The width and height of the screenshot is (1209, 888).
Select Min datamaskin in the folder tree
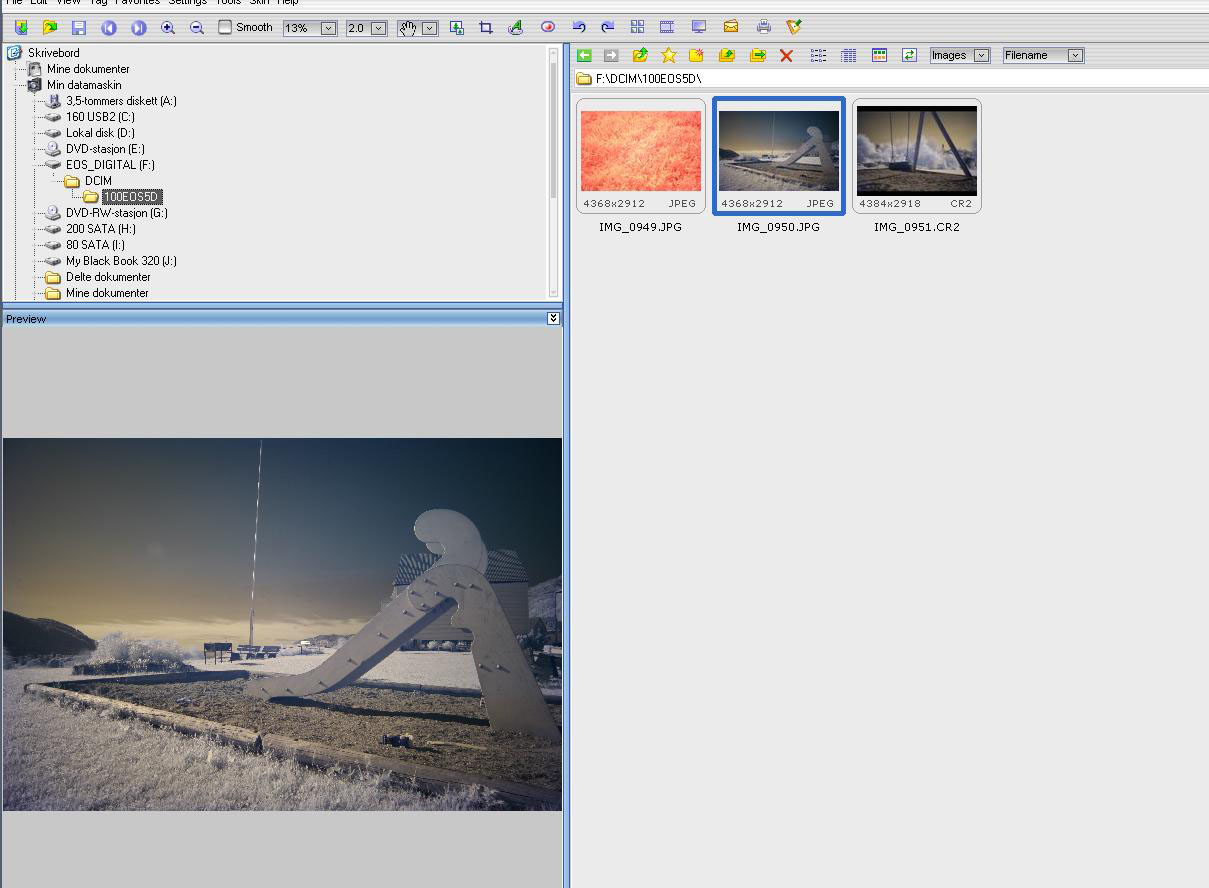click(x=84, y=85)
